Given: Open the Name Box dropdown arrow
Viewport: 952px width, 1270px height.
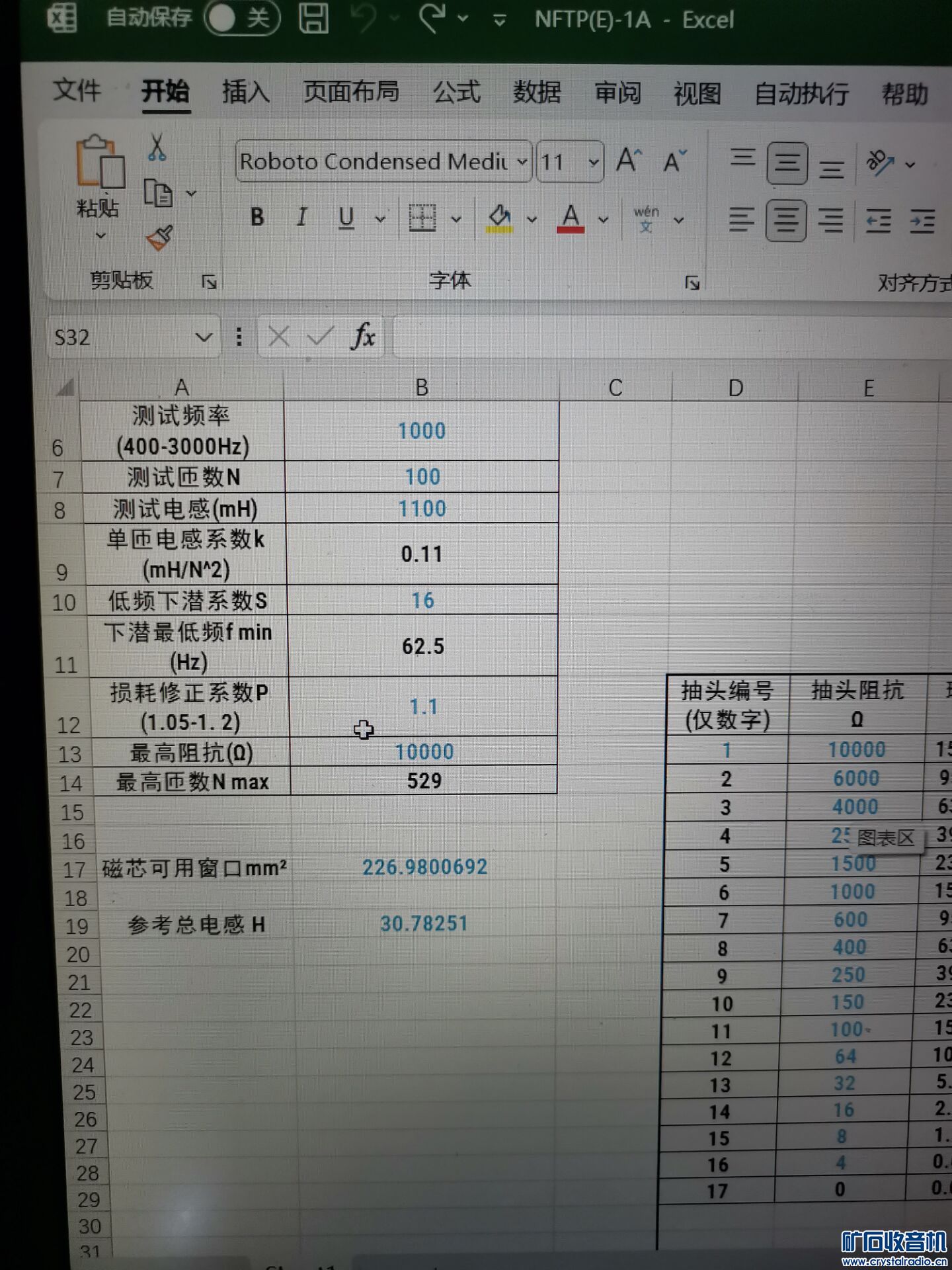Looking at the screenshot, I should click(x=204, y=337).
